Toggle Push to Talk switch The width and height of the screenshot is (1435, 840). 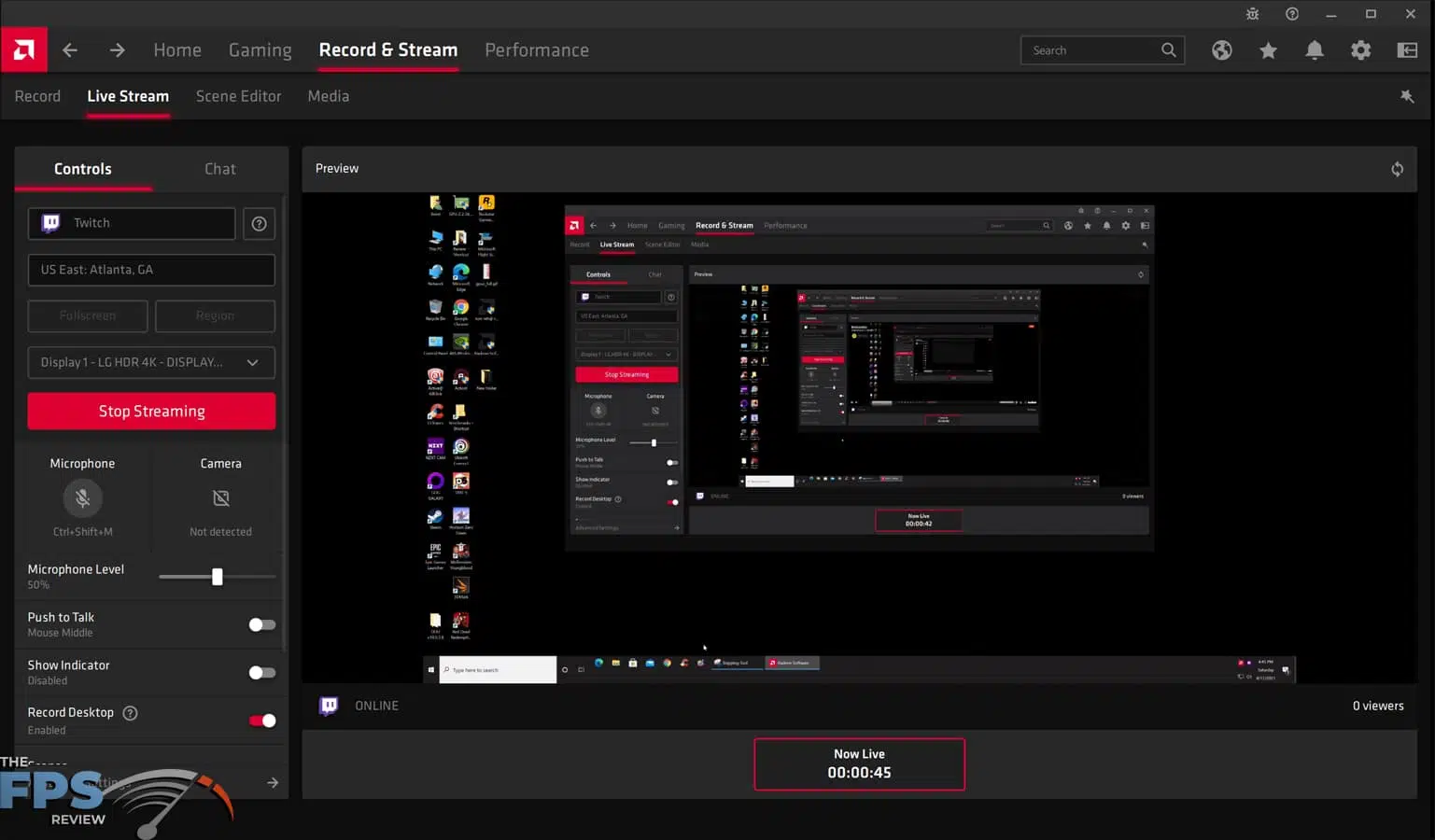click(262, 624)
